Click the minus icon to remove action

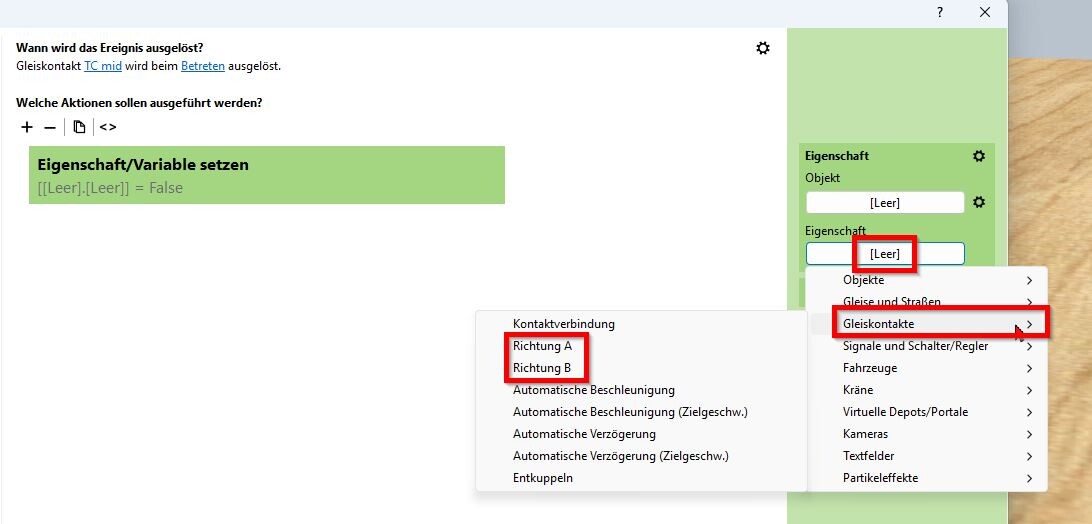[49, 127]
